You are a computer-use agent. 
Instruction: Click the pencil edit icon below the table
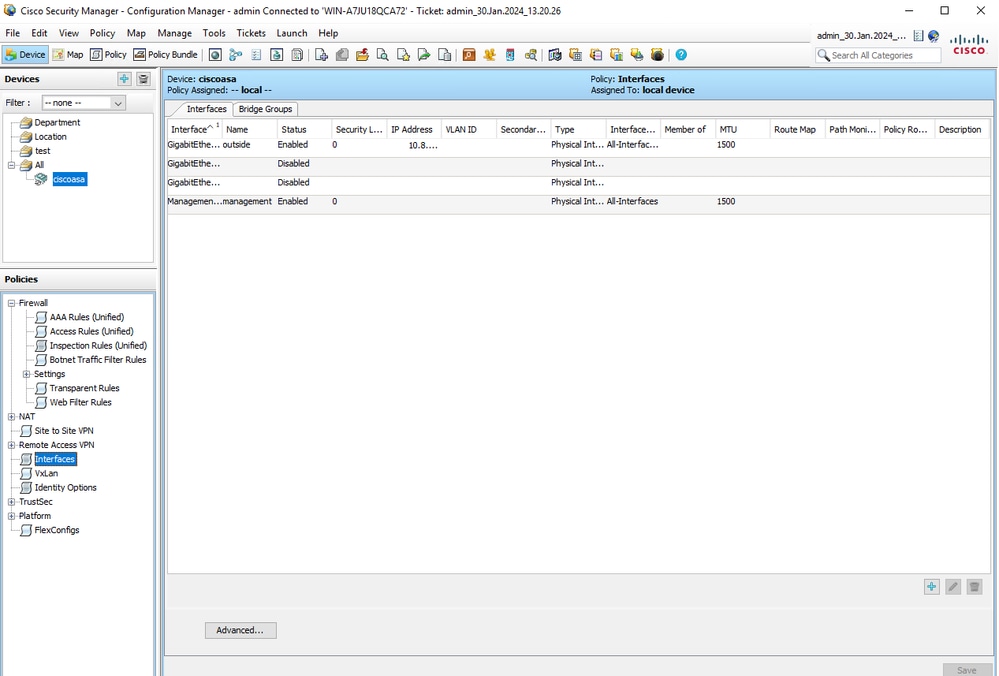[953, 587]
